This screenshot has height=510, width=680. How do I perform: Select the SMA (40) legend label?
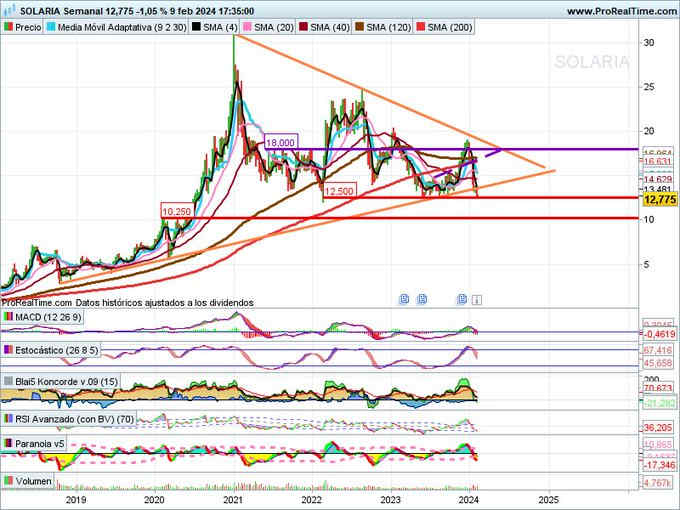pyautogui.click(x=330, y=27)
